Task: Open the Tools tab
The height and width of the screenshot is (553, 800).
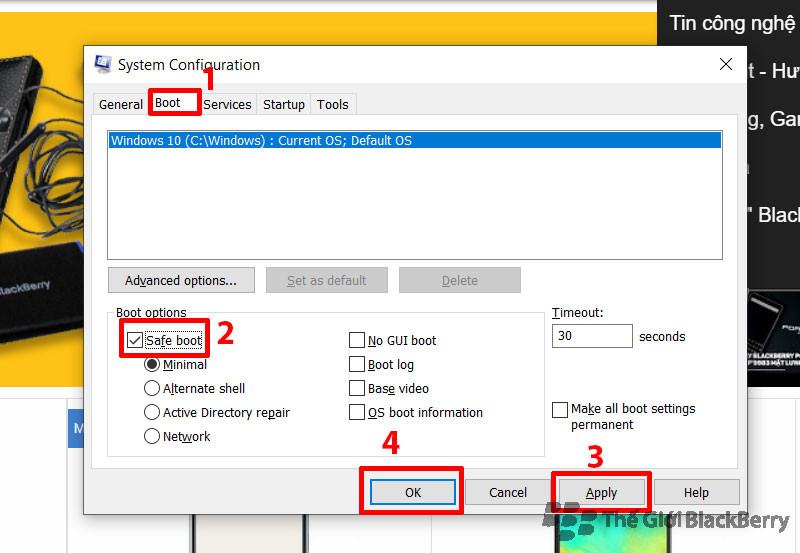Action: click(333, 104)
